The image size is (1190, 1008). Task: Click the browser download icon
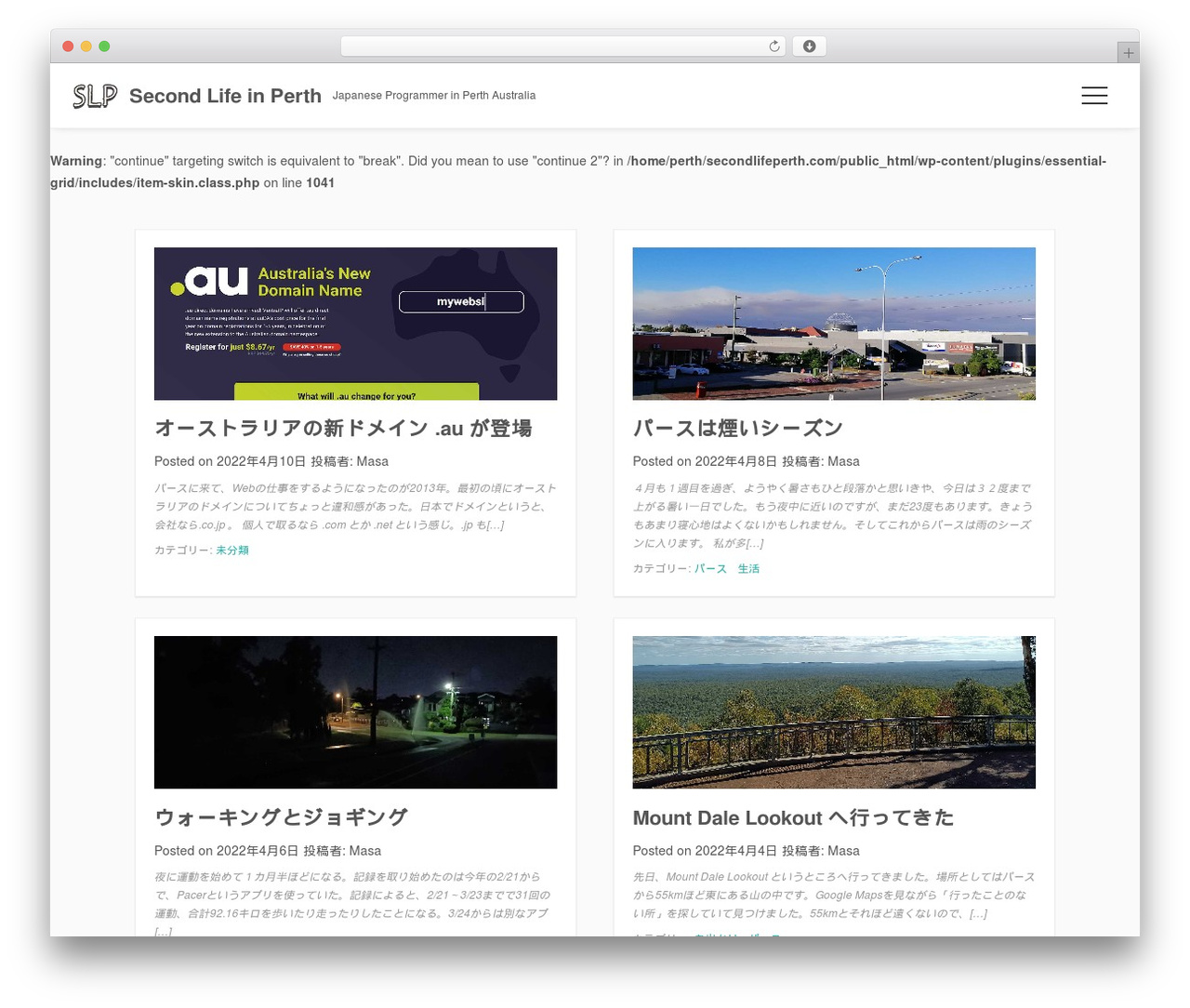[x=809, y=46]
